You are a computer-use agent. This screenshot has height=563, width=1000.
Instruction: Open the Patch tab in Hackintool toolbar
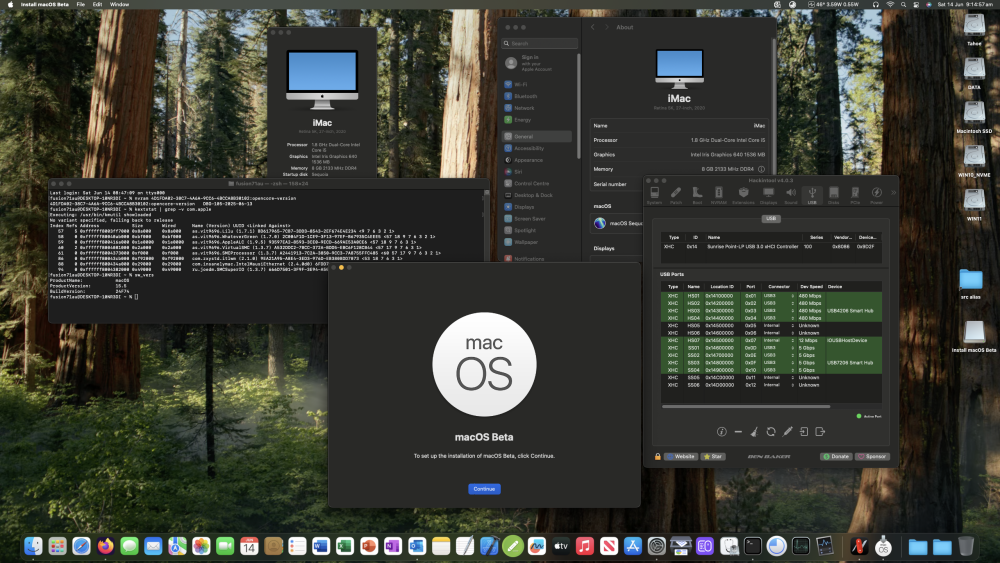676,195
